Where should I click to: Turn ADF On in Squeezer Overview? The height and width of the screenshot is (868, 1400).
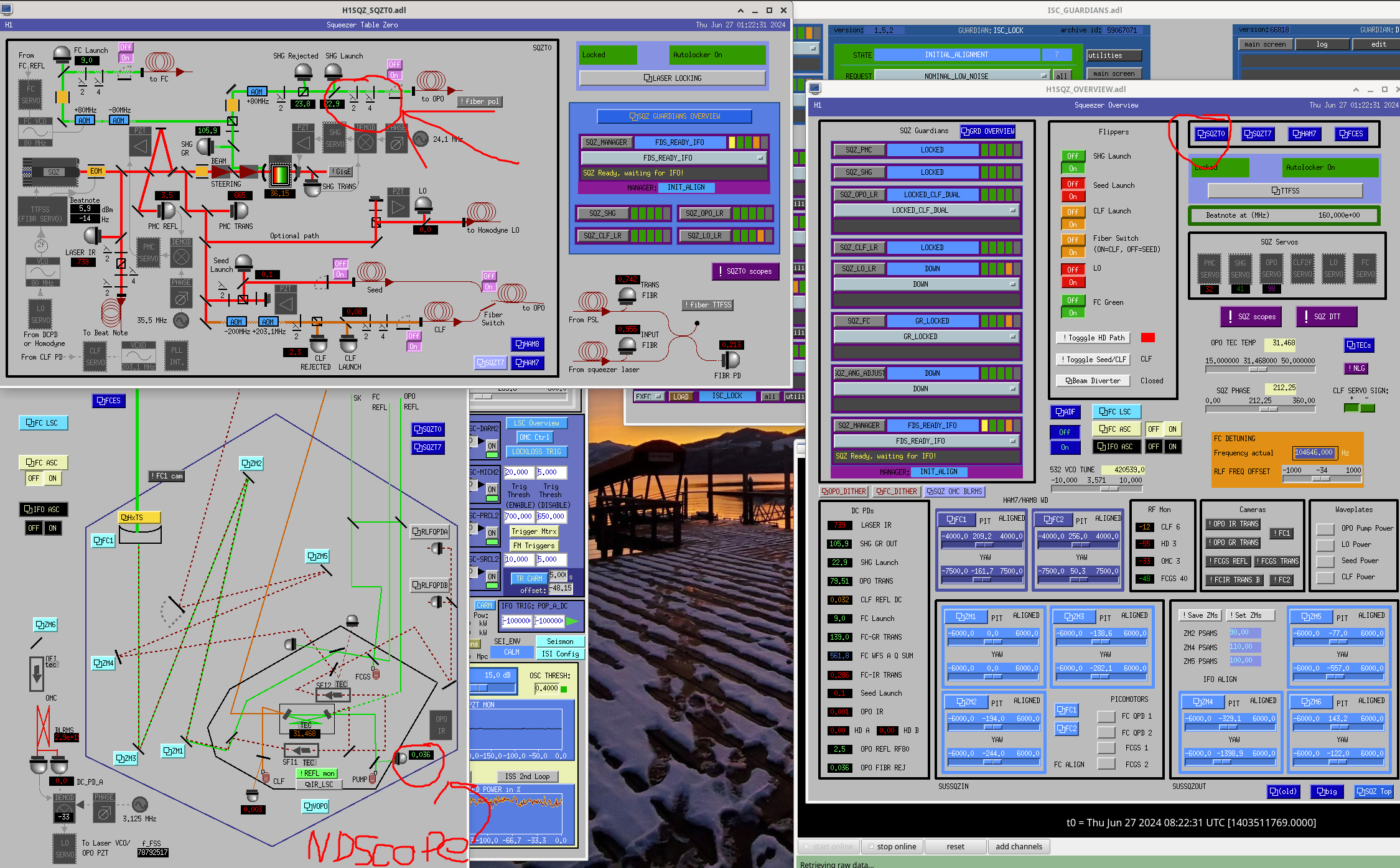pyautogui.click(x=1065, y=447)
